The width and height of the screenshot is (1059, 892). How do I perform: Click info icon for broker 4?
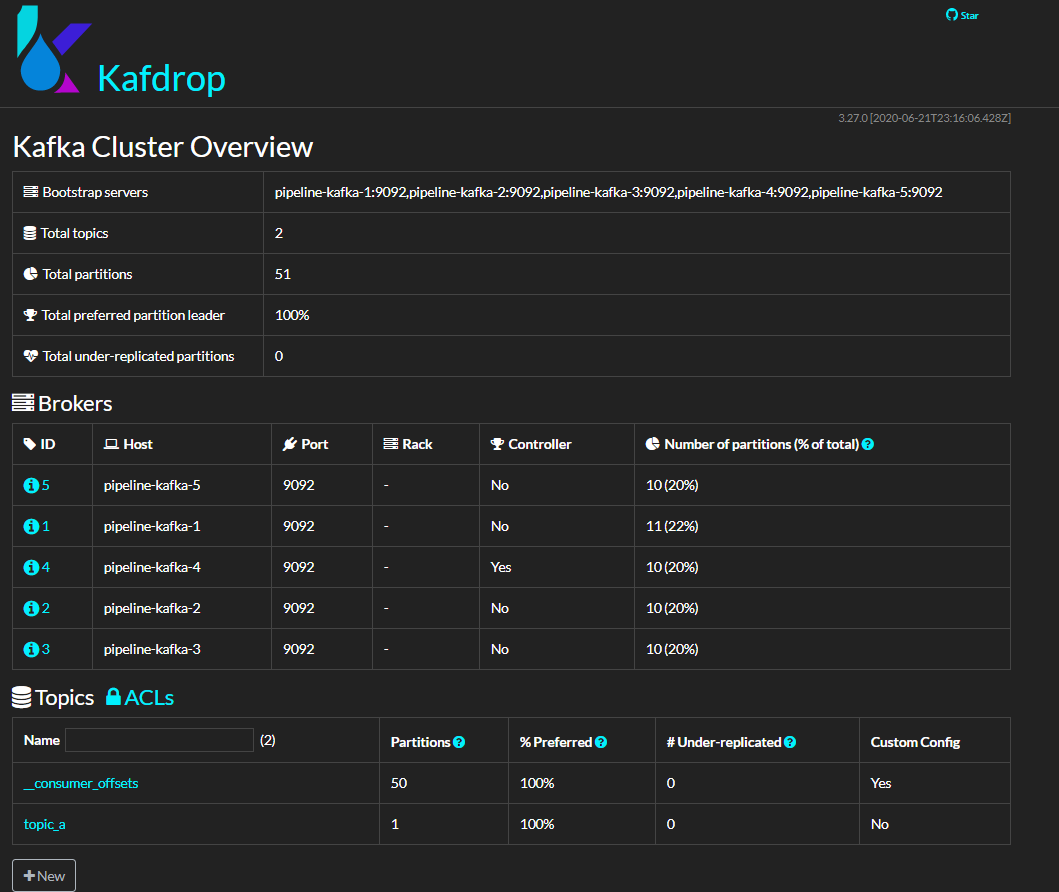tap(31, 568)
